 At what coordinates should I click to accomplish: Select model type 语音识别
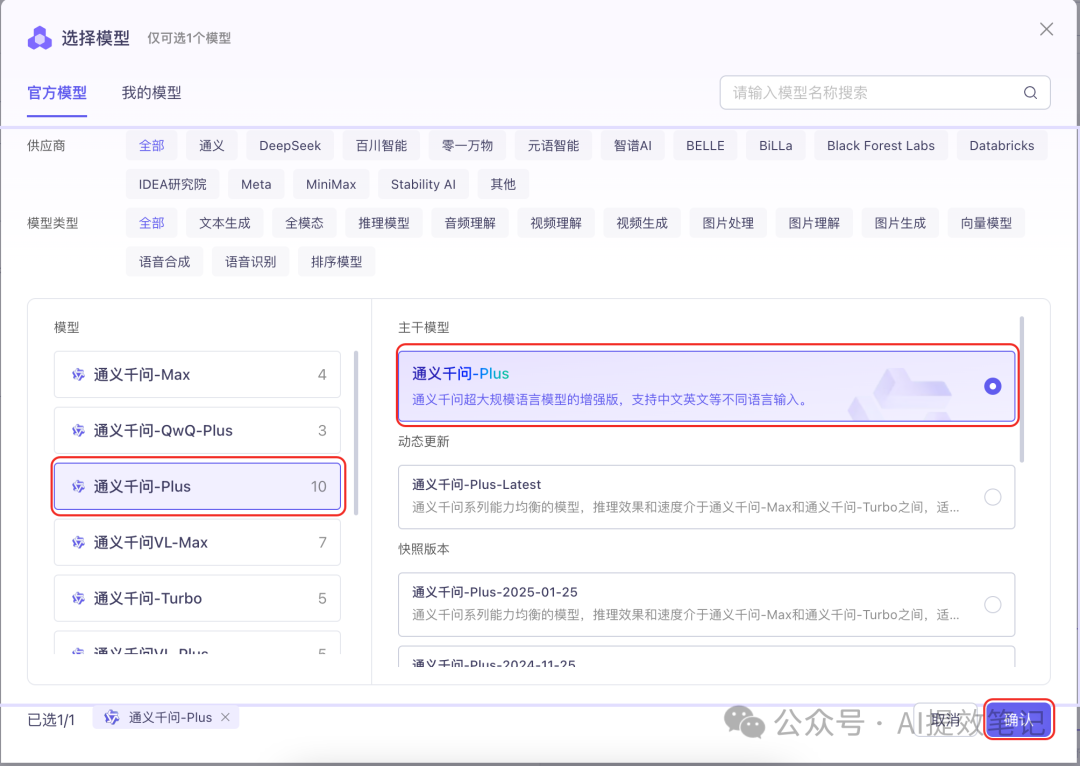pos(250,261)
